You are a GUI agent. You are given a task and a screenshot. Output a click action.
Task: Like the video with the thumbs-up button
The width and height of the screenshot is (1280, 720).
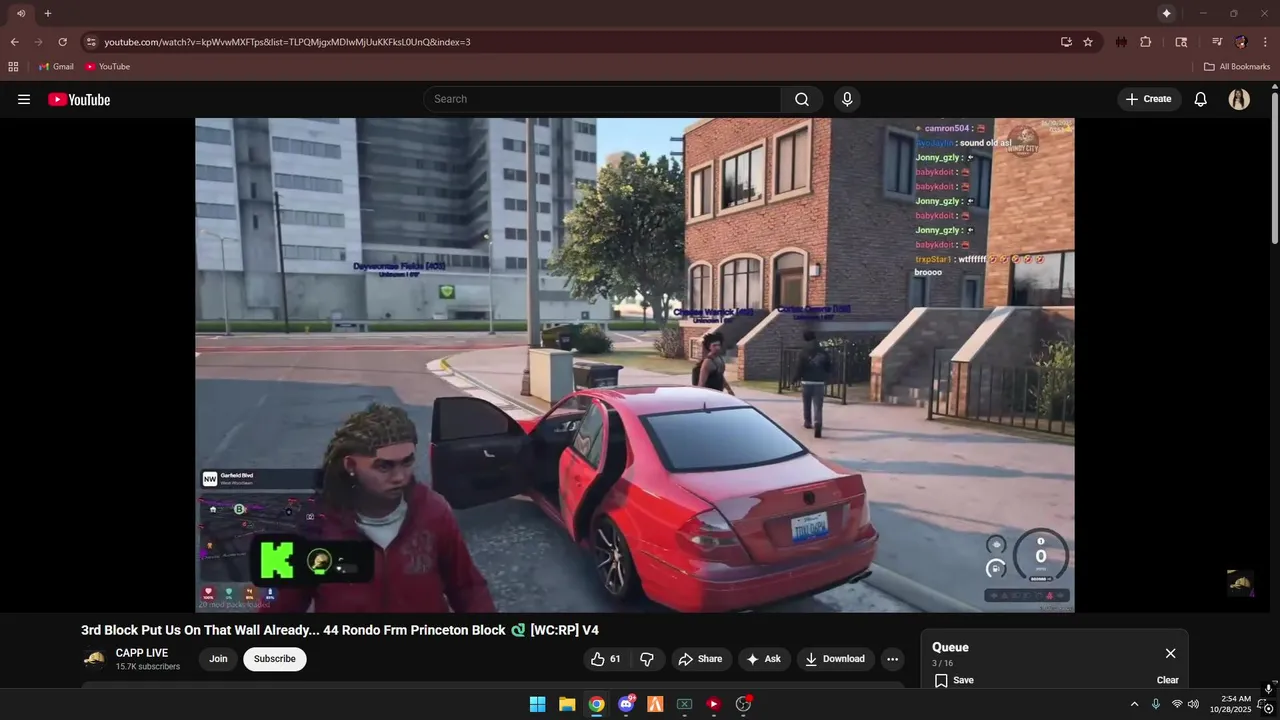pyautogui.click(x=605, y=659)
